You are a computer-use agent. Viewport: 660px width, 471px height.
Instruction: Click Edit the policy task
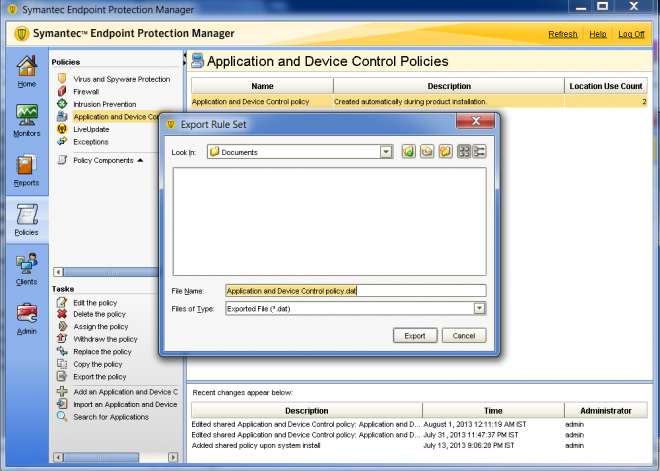pyautogui.click(x=95, y=303)
